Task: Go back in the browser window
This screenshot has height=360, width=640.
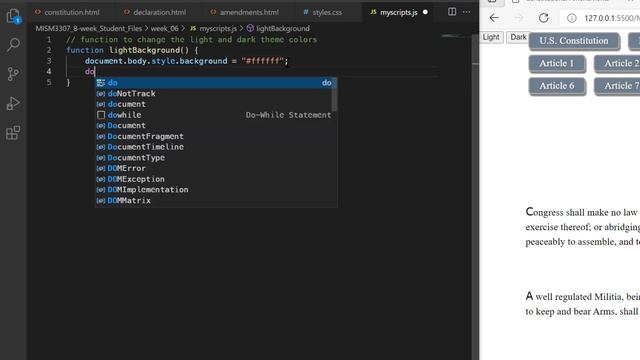Action: pyautogui.click(x=494, y=18)
